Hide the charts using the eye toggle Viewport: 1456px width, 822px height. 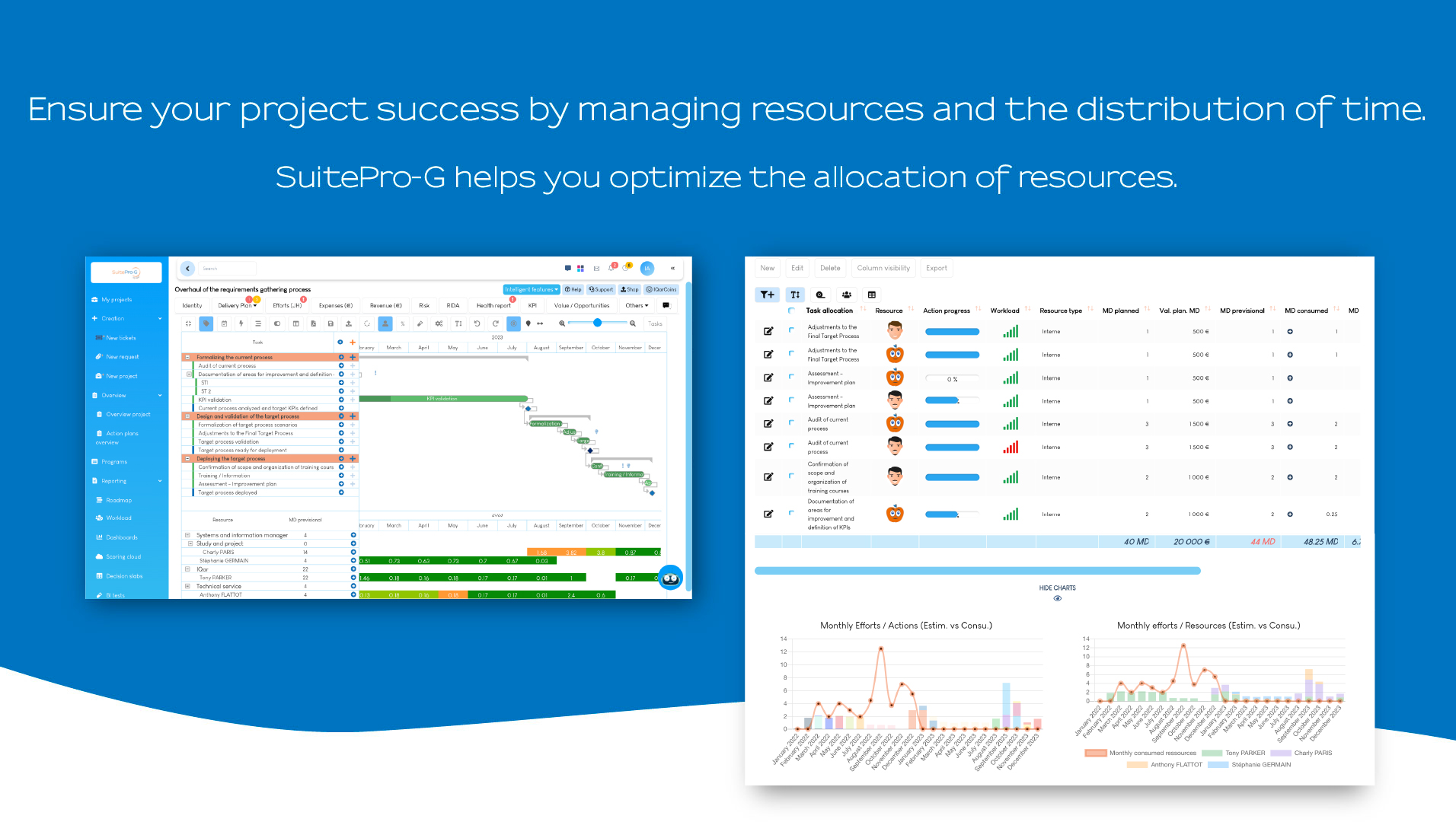pos(1058,598)
